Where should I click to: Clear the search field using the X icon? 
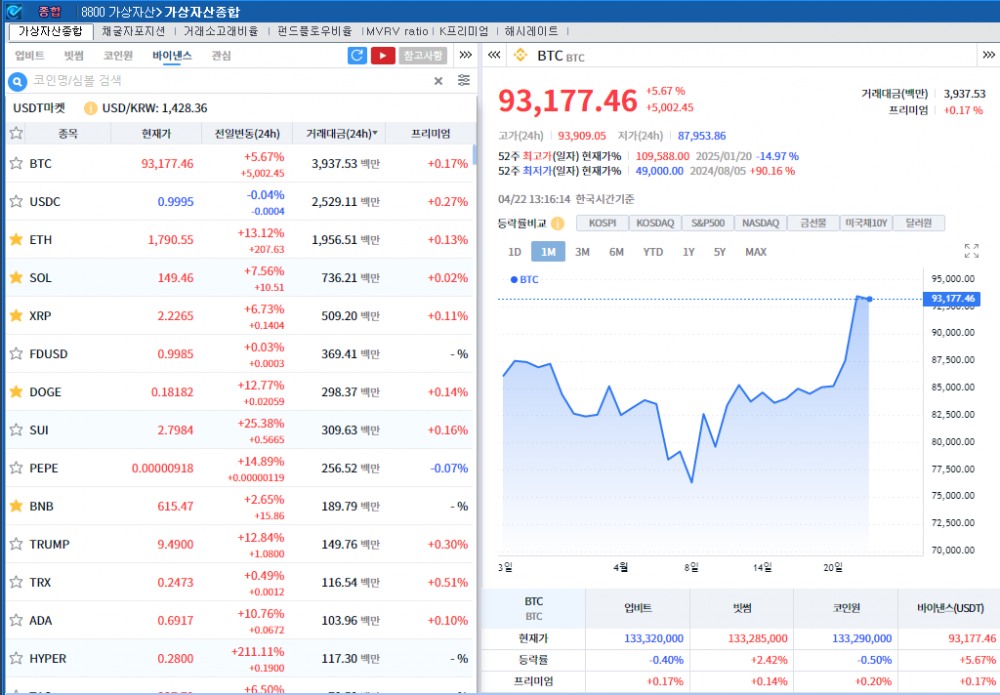pyautogui.click(x=438, y=81)
